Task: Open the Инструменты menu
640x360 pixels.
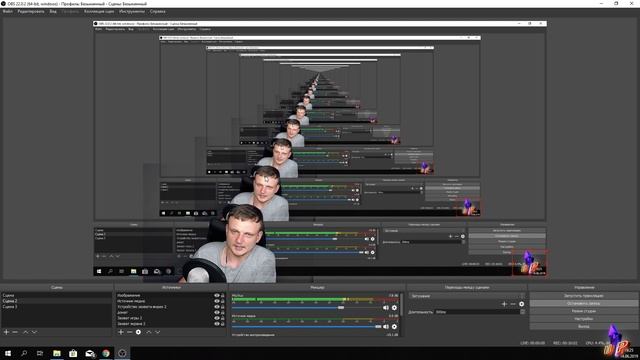Action: tap(132, 11)
